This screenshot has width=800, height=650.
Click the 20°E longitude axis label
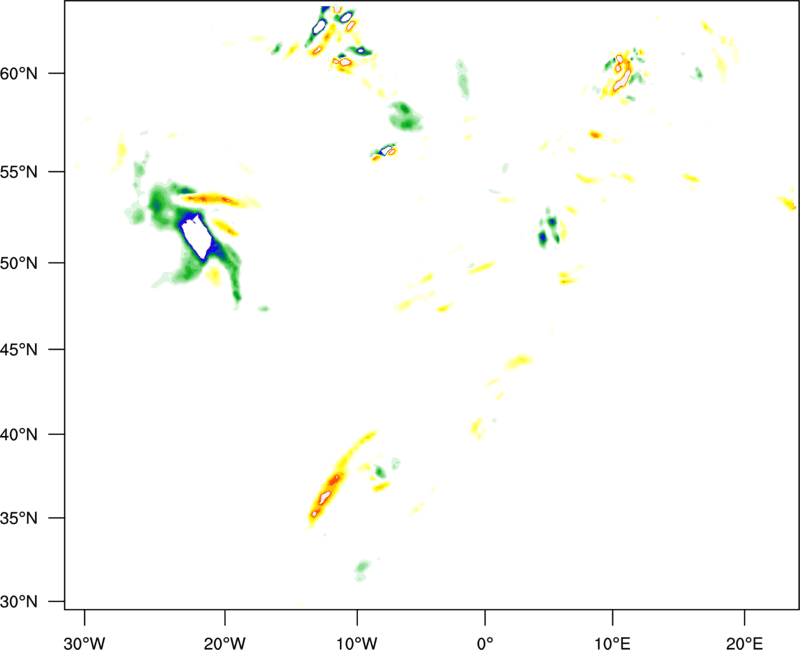[744, 643]
